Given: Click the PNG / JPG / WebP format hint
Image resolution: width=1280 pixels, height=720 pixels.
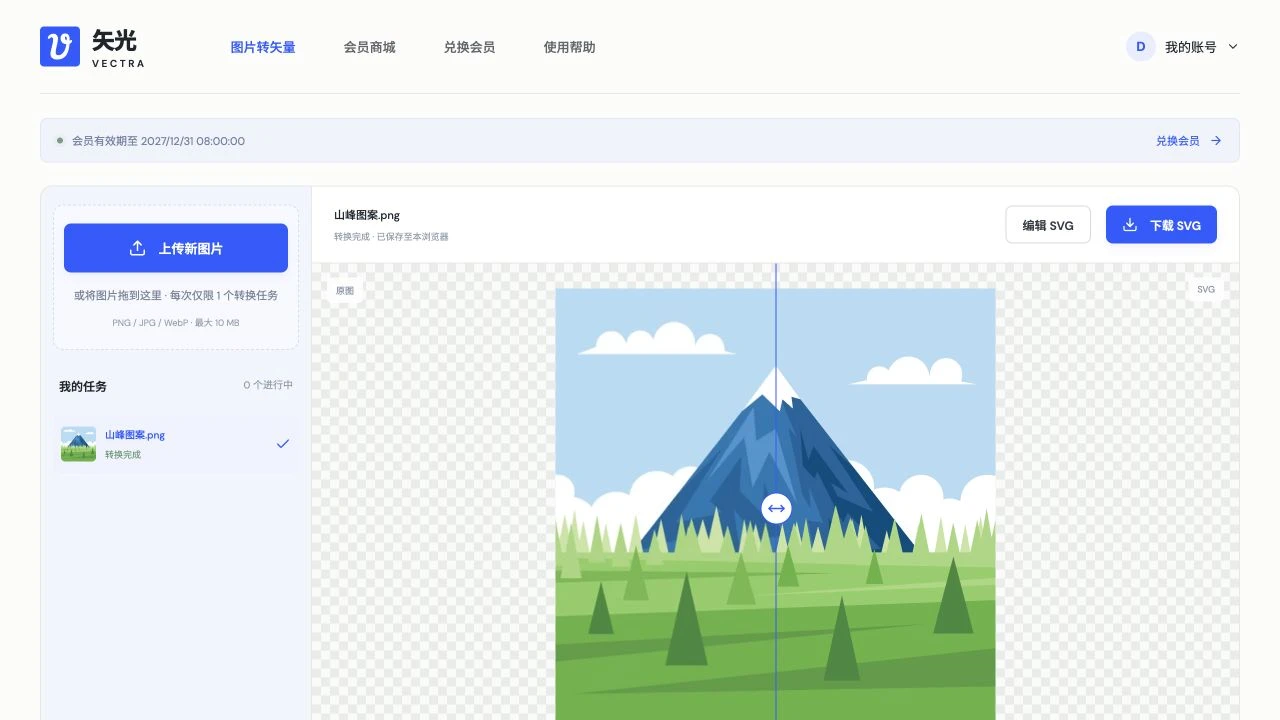Looking at the screenshot, I should [x=176, y=323].
